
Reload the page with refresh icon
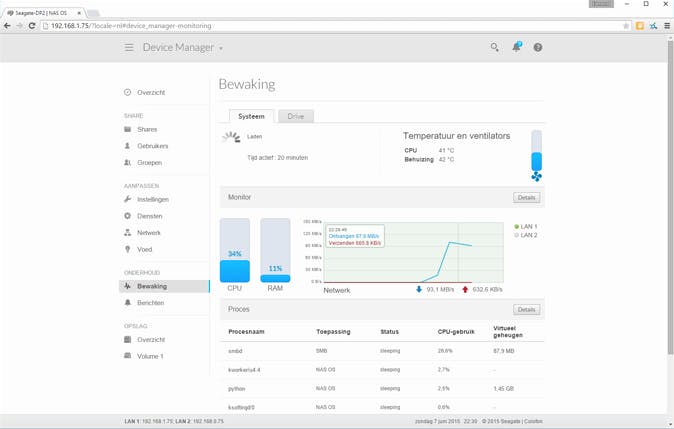point(31,26)
